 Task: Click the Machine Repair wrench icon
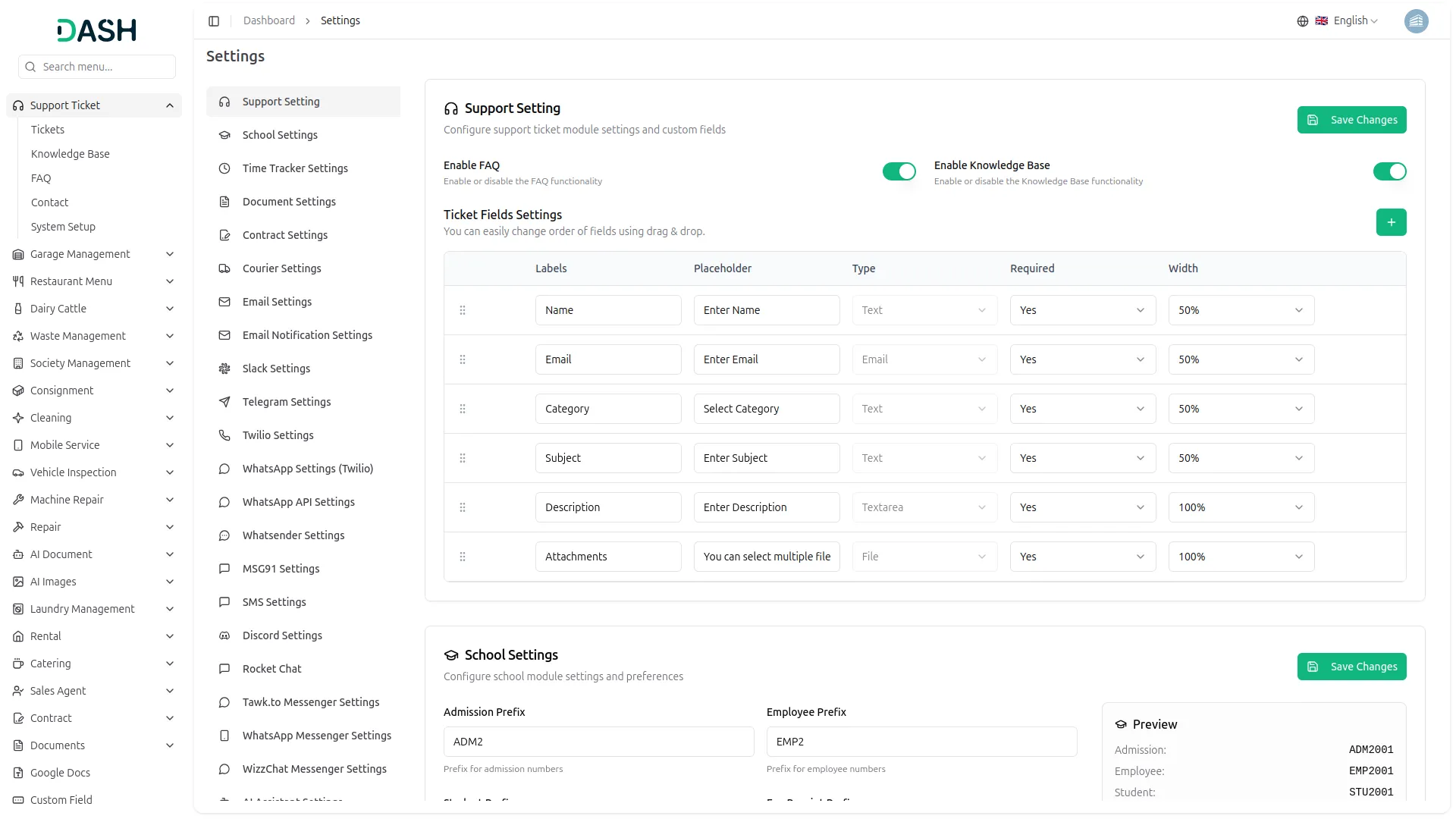18,500
